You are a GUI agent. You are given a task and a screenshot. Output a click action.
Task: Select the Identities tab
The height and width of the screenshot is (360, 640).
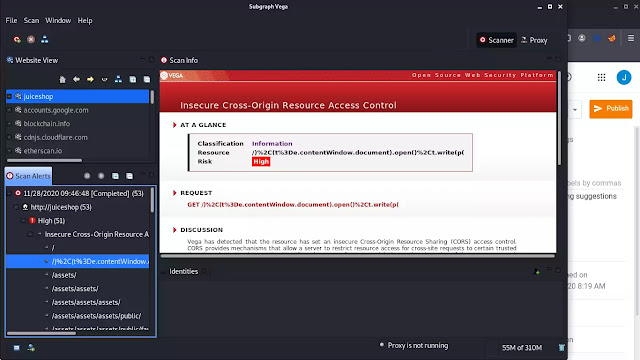click(x=184, y=271)
